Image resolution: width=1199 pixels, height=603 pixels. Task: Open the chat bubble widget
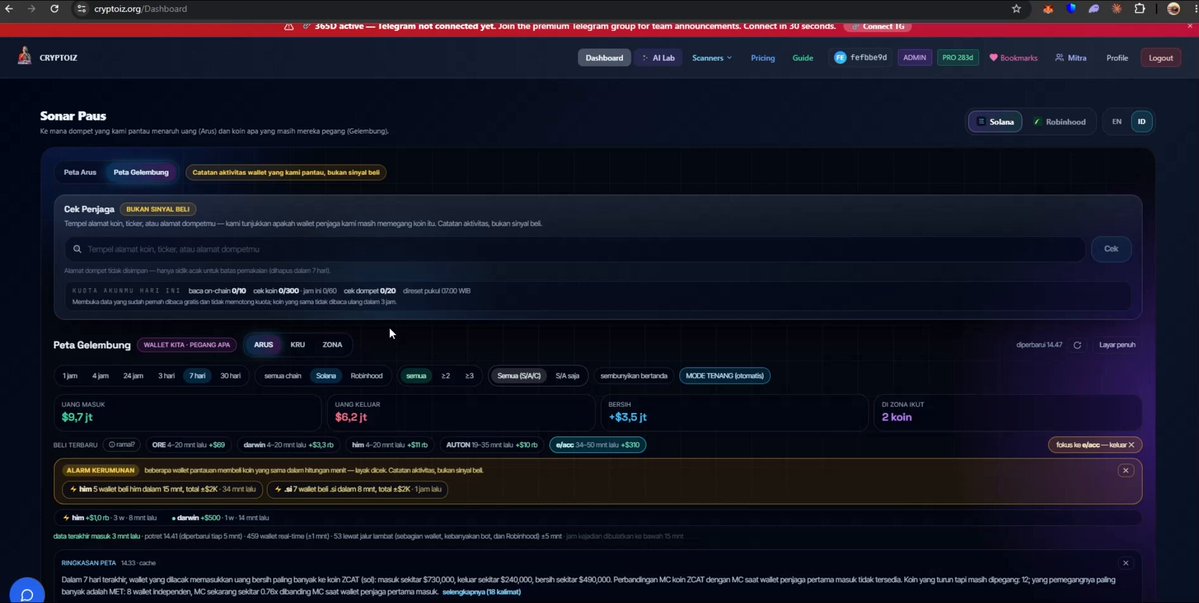[26, 594]
